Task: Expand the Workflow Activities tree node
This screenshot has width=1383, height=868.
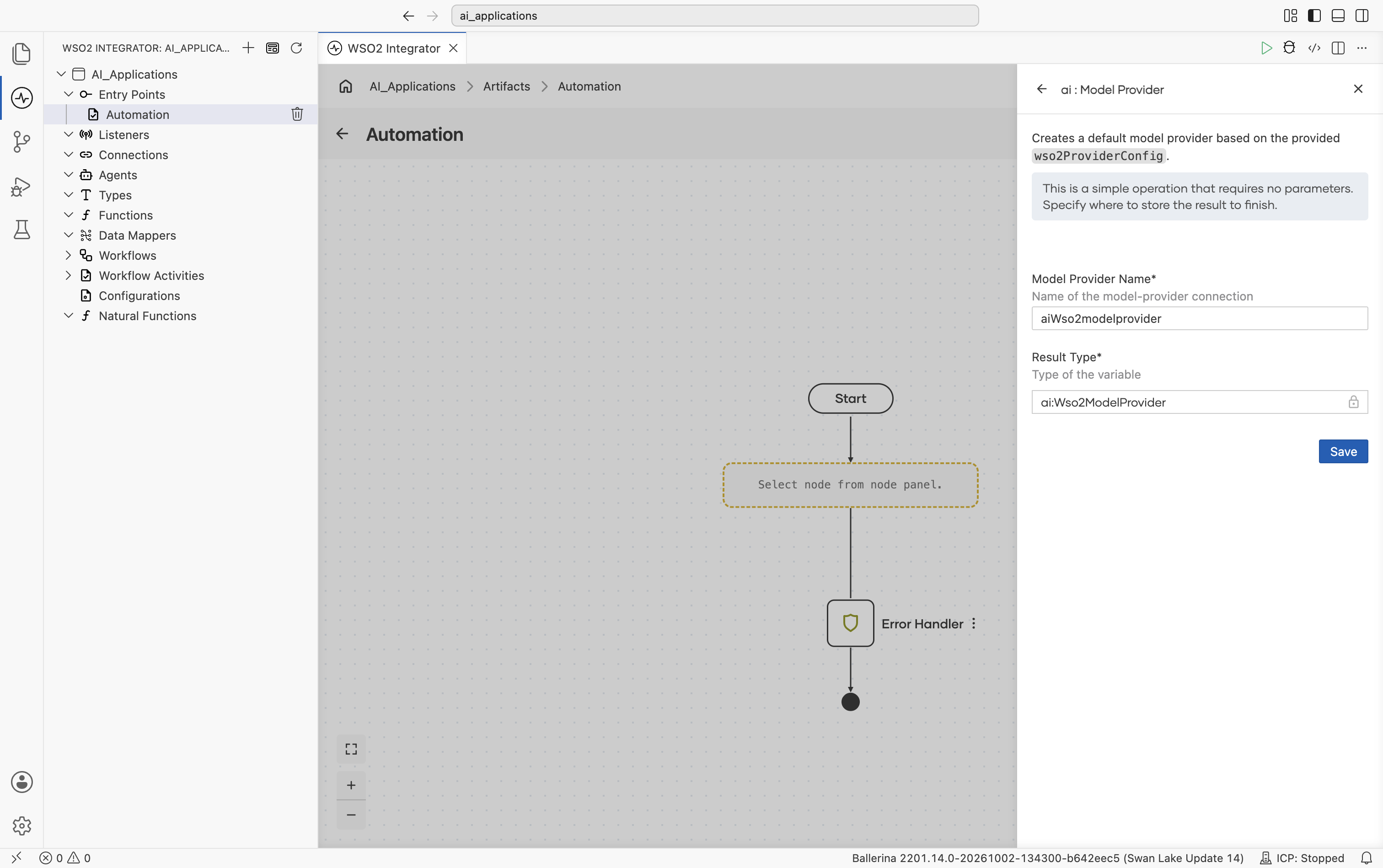Action: pyautogui.click(x=68, y=275)
